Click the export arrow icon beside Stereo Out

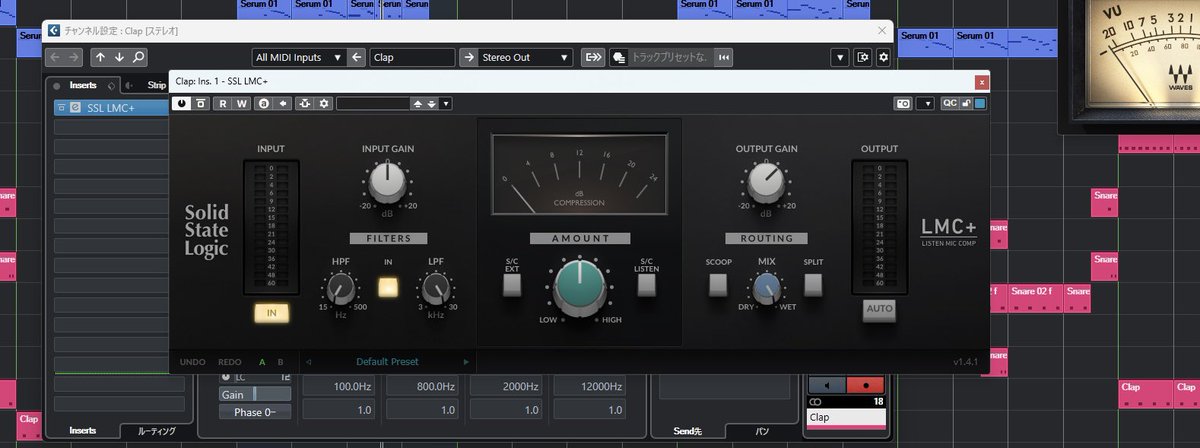(x=593, y=57)
